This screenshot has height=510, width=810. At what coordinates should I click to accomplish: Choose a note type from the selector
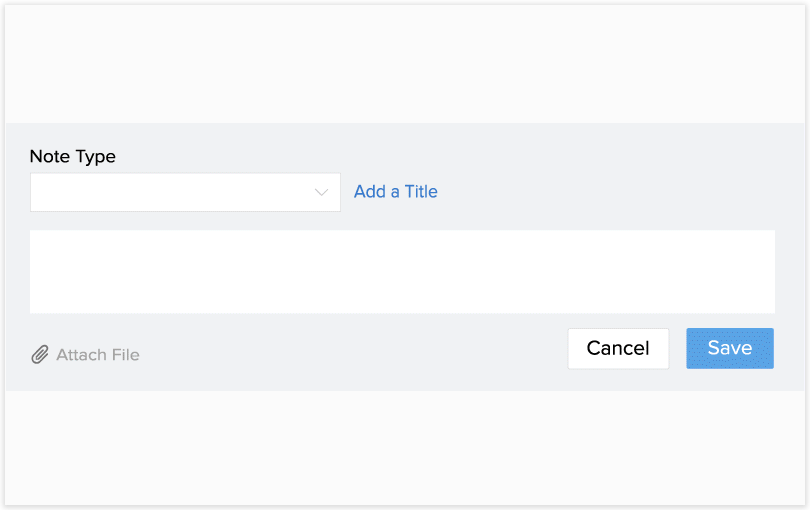pos(185,192)
